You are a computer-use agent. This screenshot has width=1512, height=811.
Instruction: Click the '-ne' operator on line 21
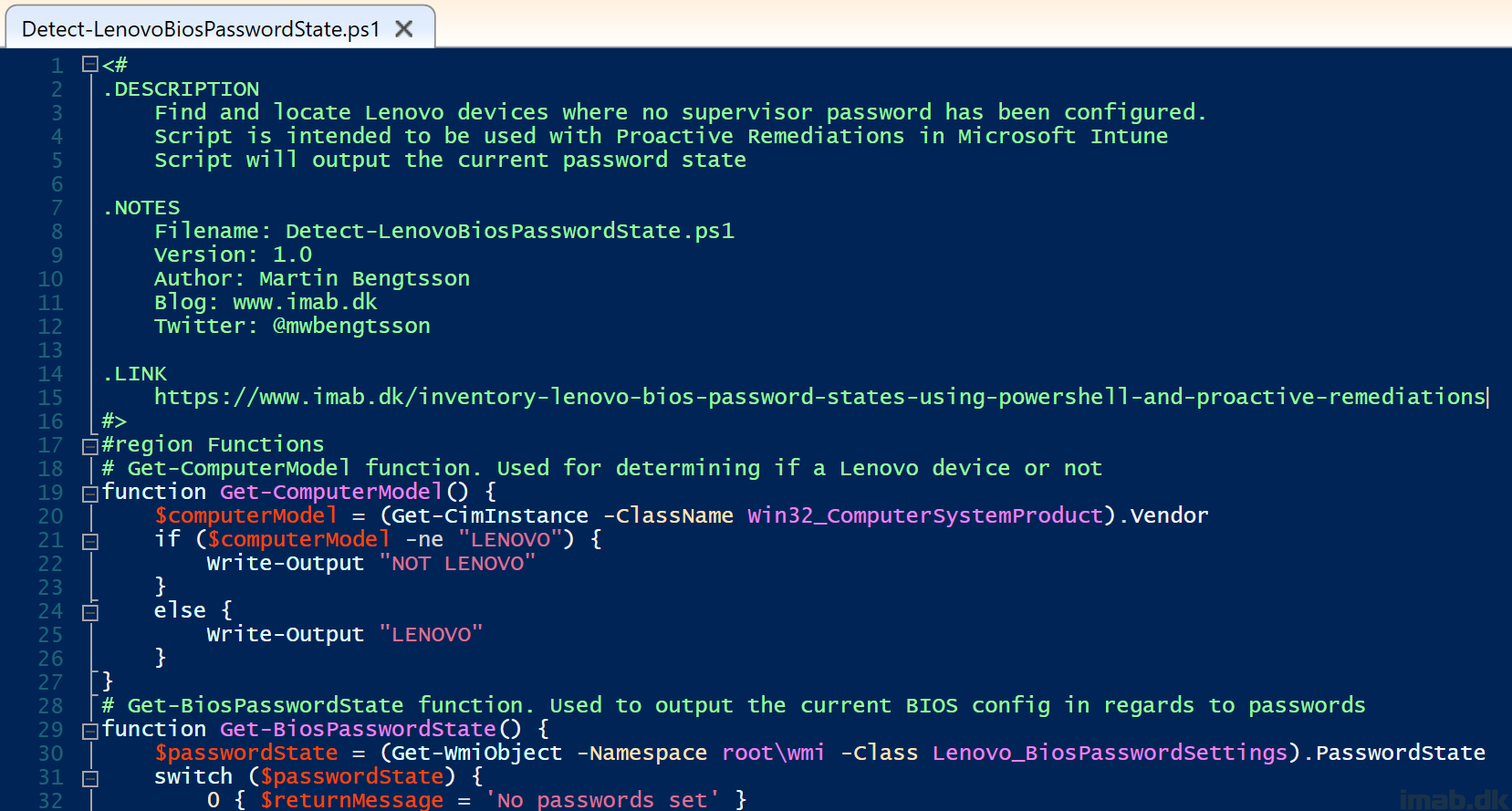pyautogui.click(x=424, y=539)
